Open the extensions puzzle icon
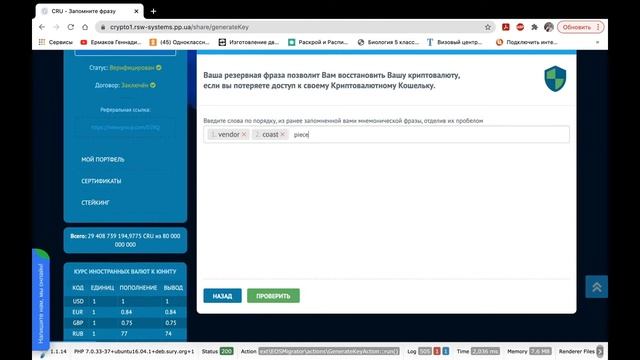This screenshot has height=360, width=640. 534,27
